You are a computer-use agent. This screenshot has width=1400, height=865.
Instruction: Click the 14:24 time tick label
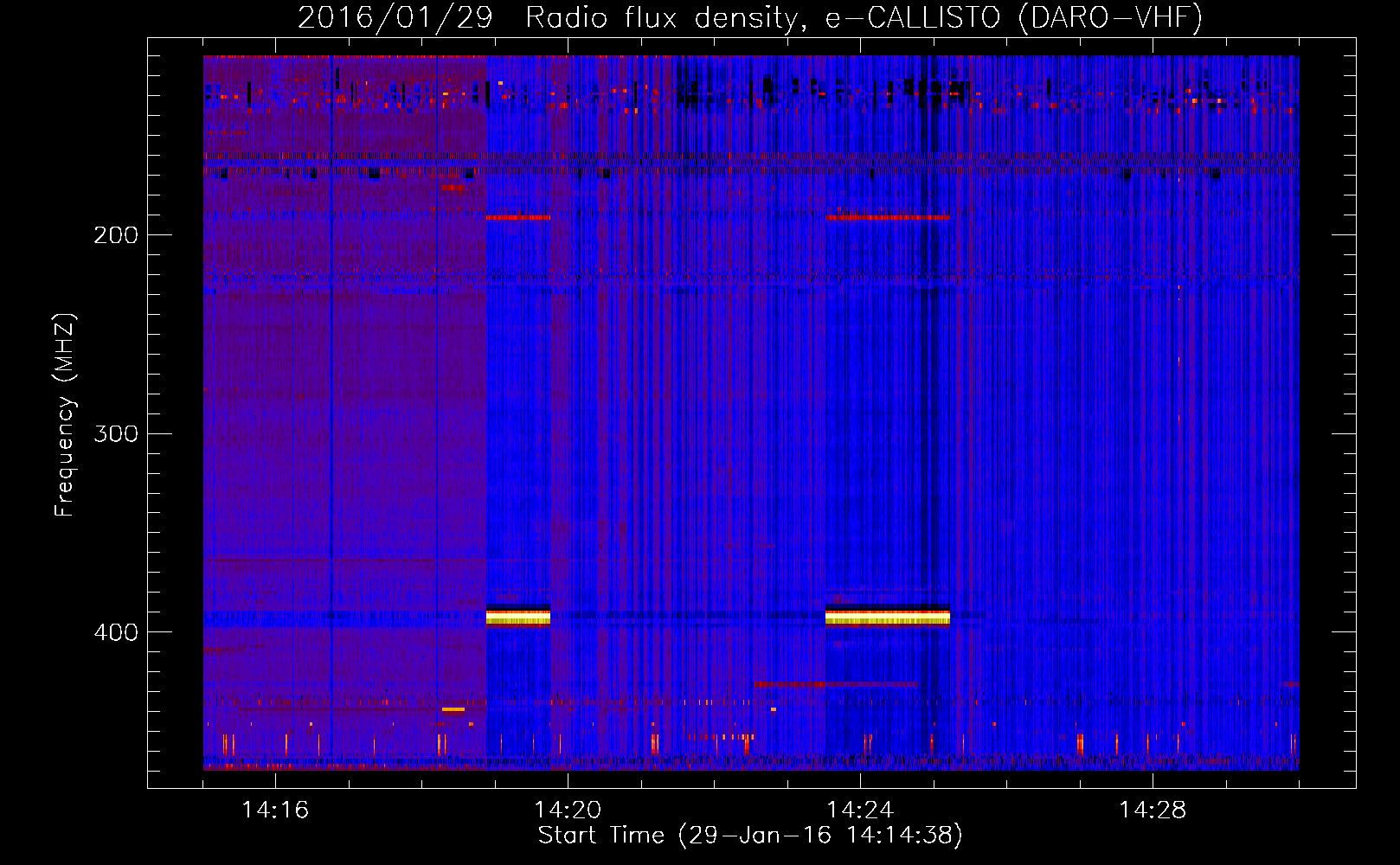click(x=860, y=811)
